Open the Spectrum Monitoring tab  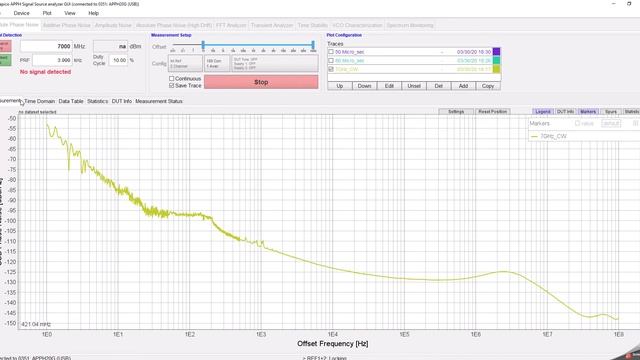410,25
